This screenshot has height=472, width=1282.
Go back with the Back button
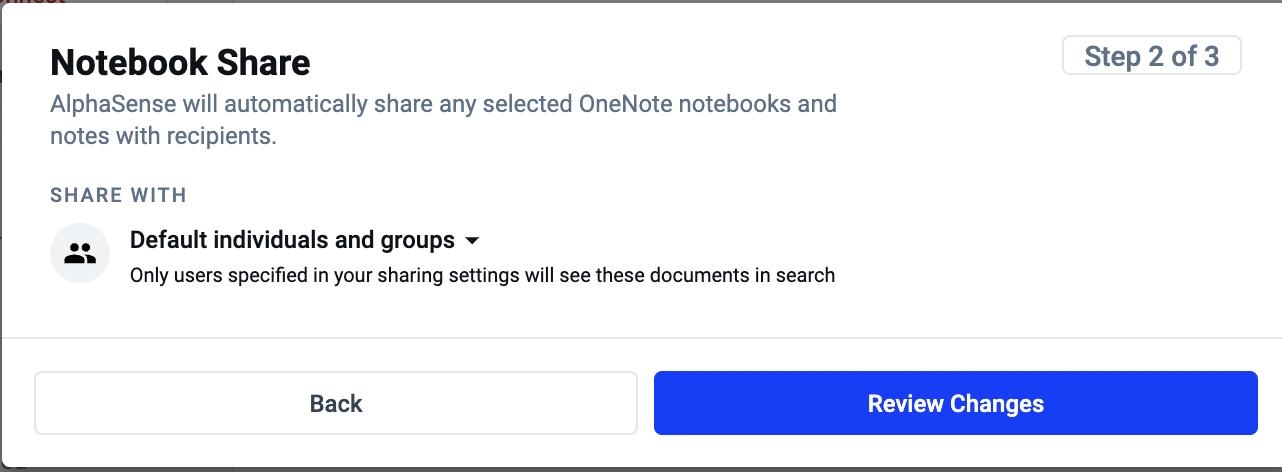[336, 404]
